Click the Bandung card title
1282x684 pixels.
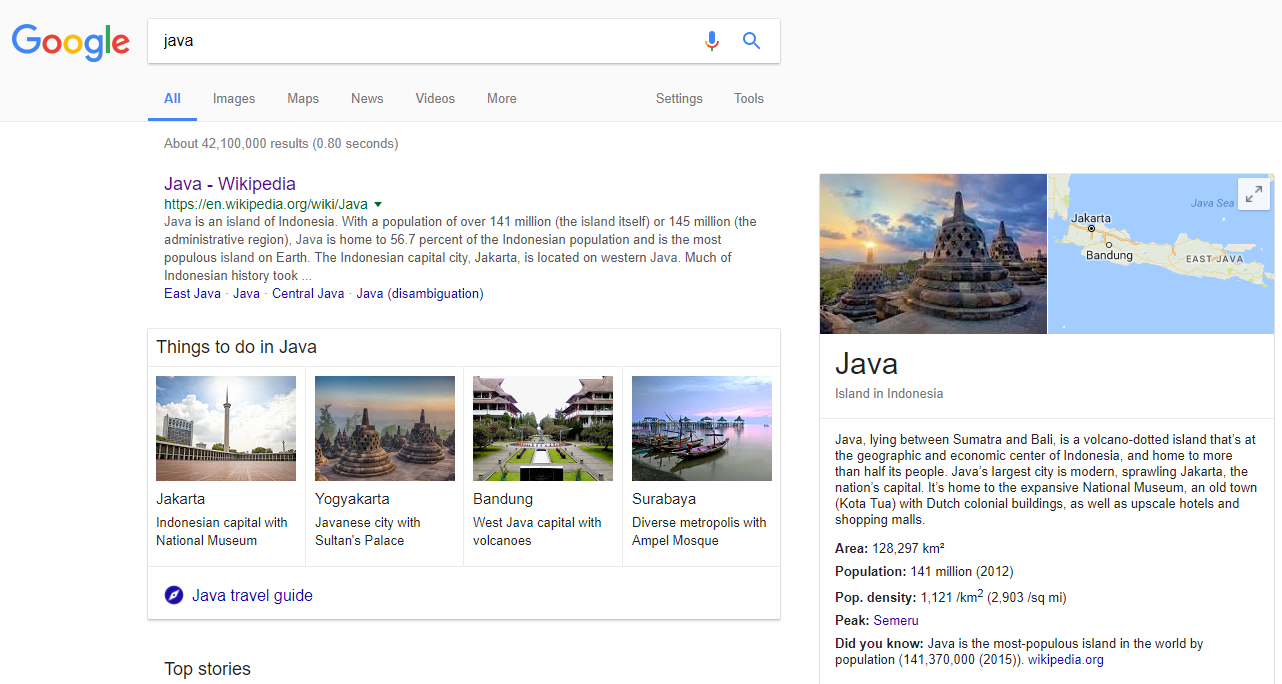pos(503,499)
